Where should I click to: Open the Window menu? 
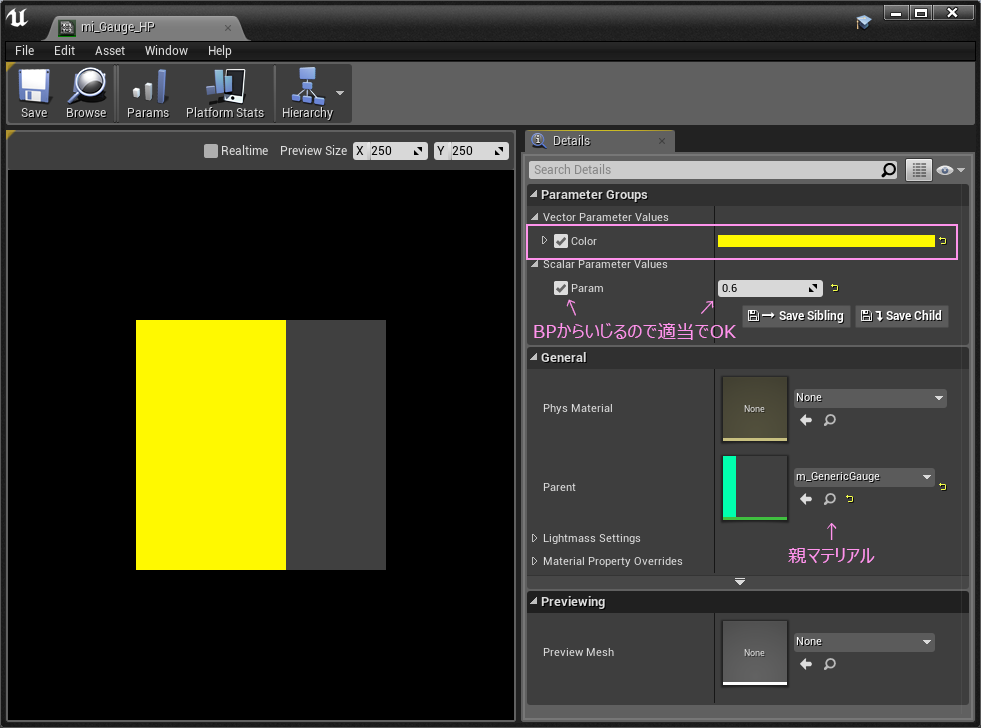166,51
